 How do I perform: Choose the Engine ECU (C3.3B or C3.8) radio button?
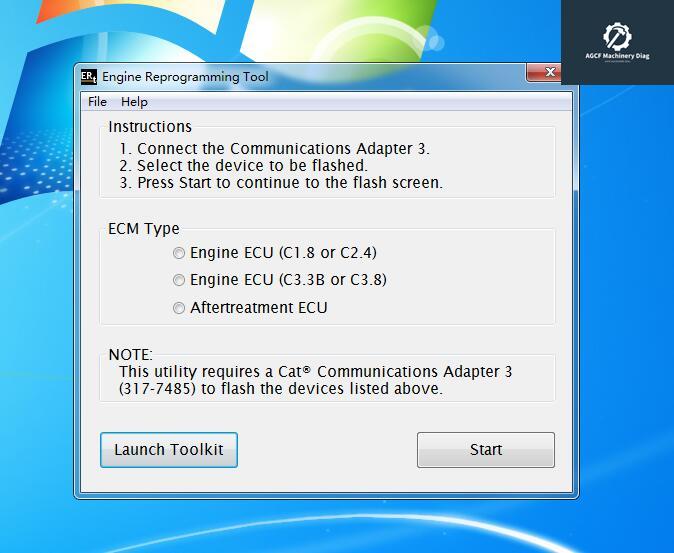pyautogui.click(x=179, y=280)
